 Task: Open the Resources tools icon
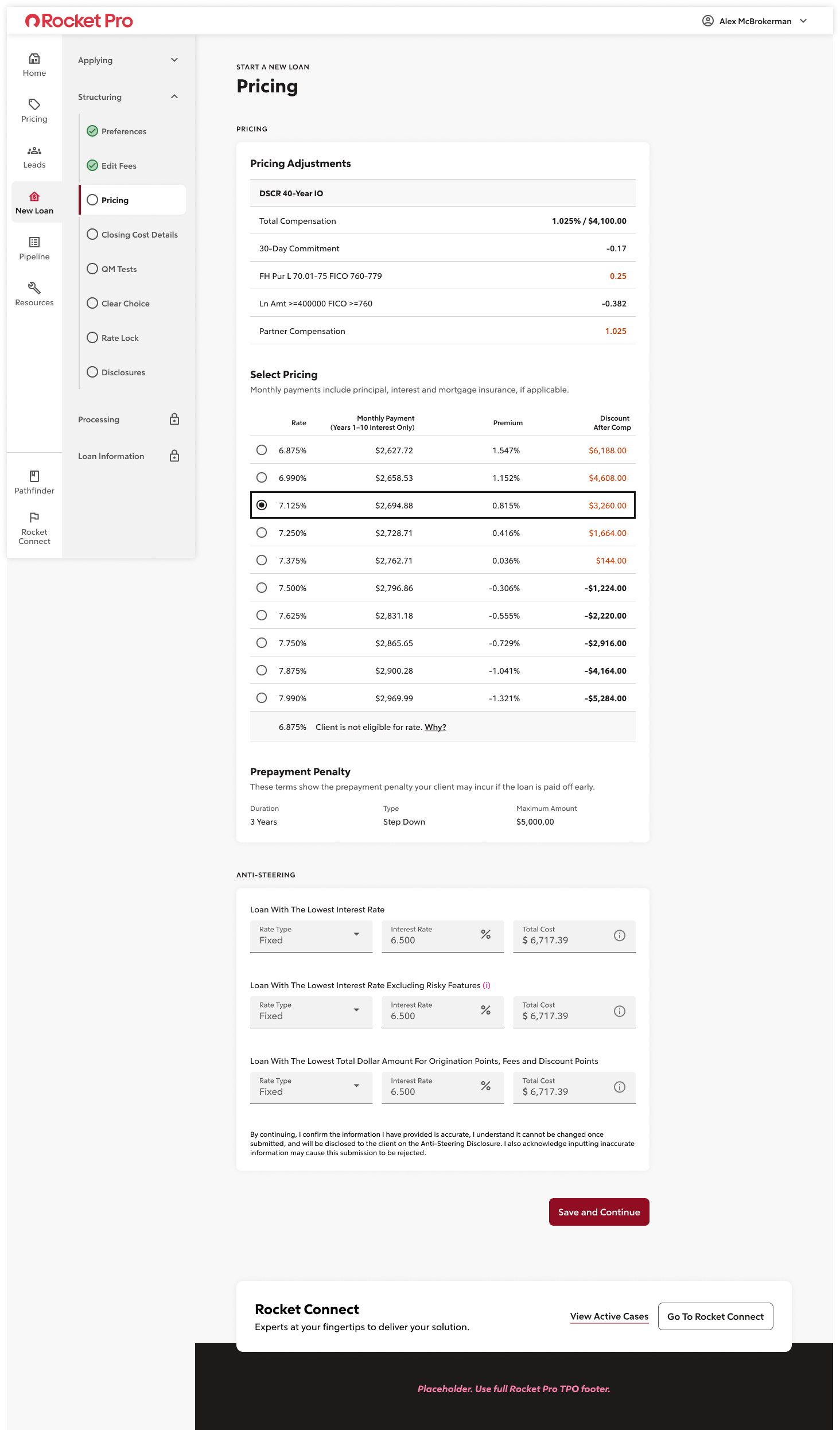pyautogui.click(x=34, y=288)
